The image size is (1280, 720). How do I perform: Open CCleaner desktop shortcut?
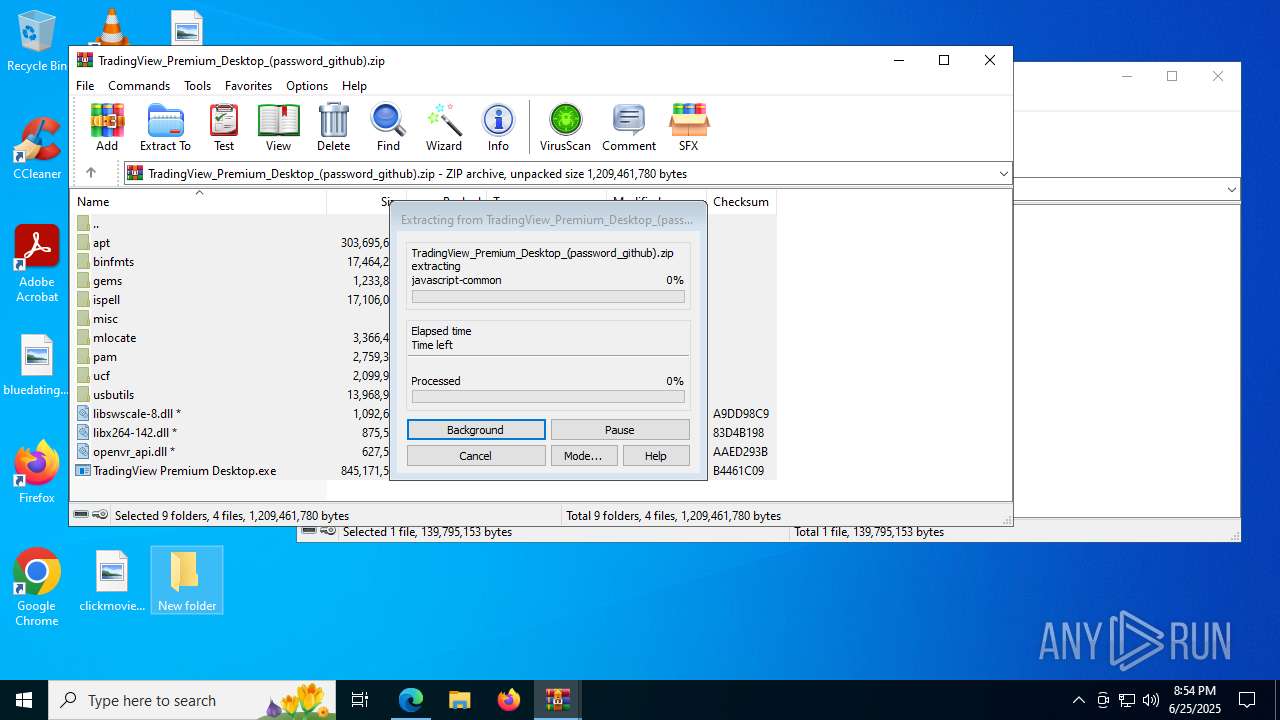click(37, 150)
